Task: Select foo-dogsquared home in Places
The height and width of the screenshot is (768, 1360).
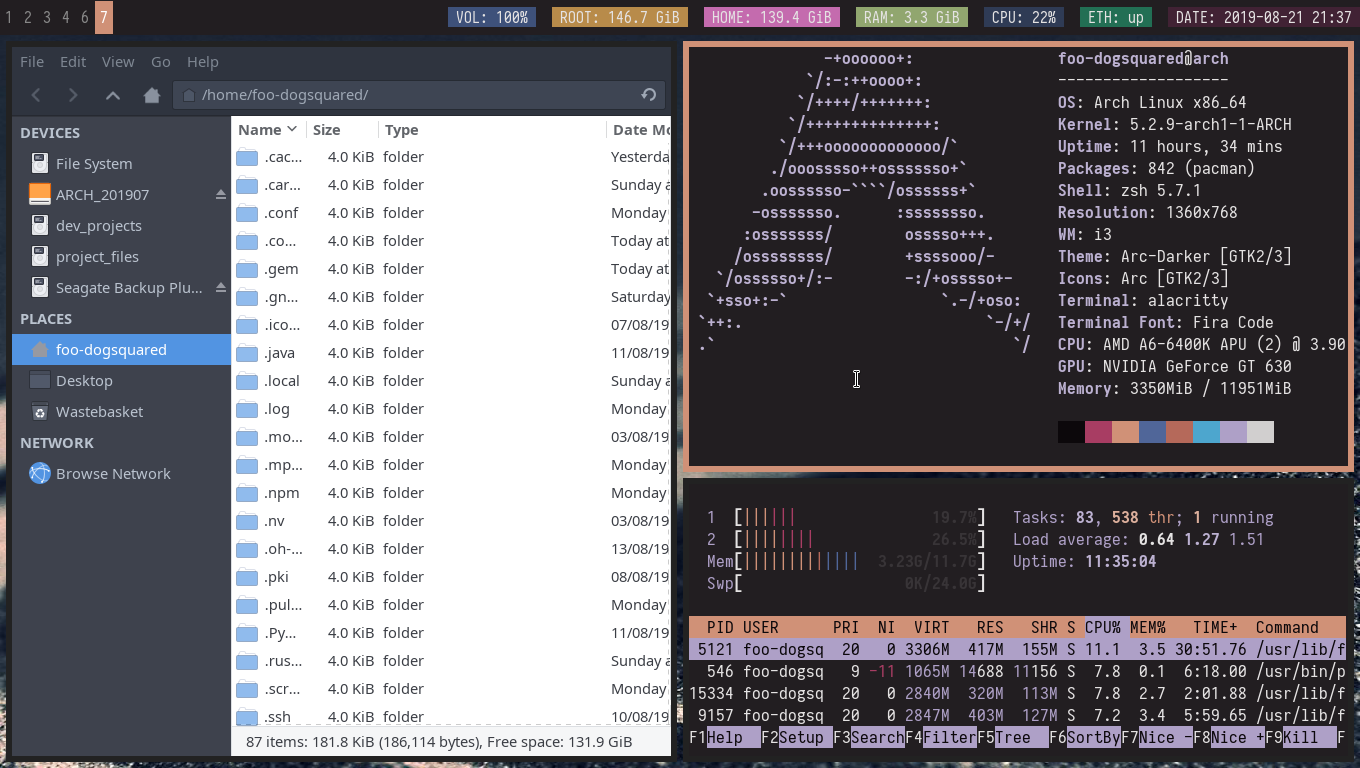Action: click(x=121, y=350)
